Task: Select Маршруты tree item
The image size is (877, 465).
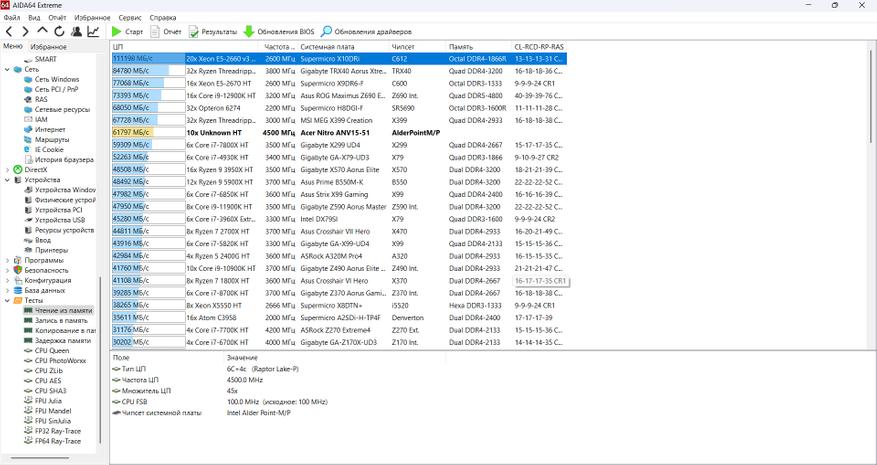Action: pos(52,139)
